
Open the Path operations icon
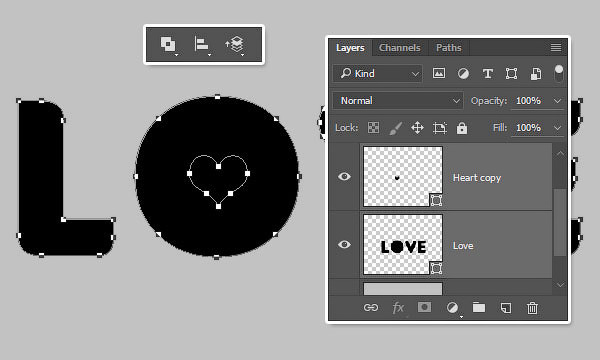[x=168, y=44]
